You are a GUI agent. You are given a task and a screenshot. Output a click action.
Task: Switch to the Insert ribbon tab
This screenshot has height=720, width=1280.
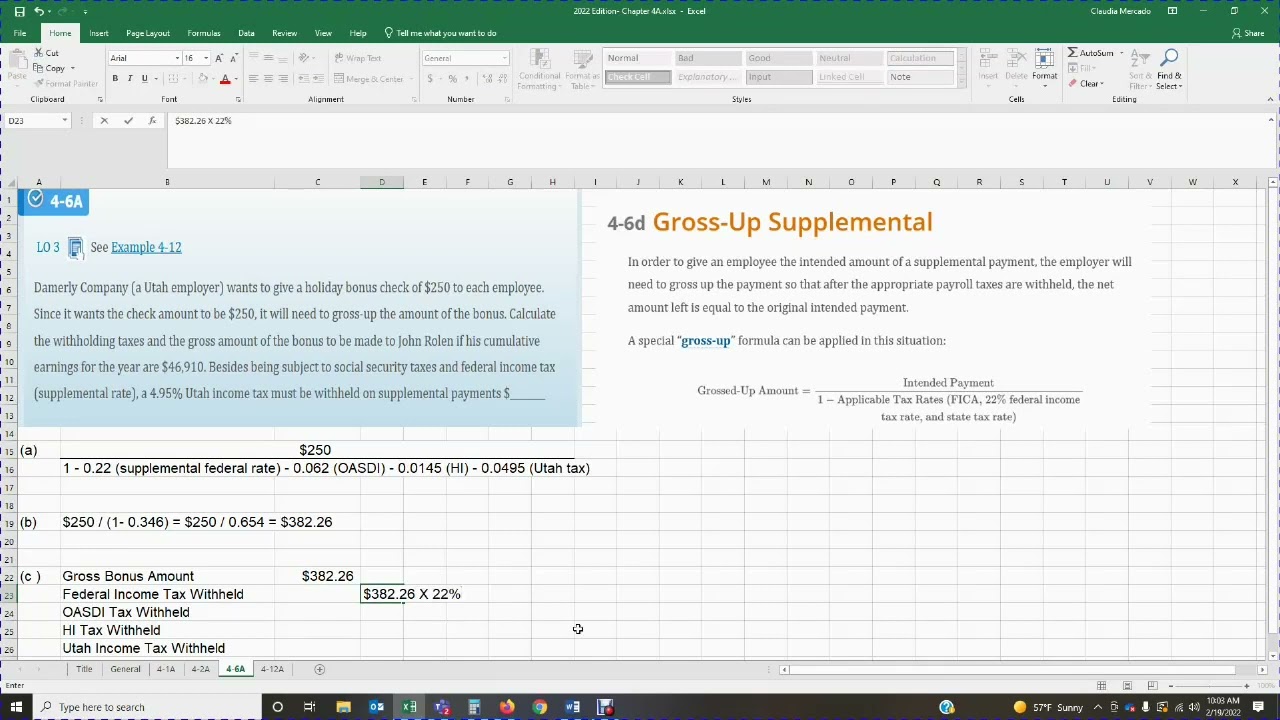[99, 33]
